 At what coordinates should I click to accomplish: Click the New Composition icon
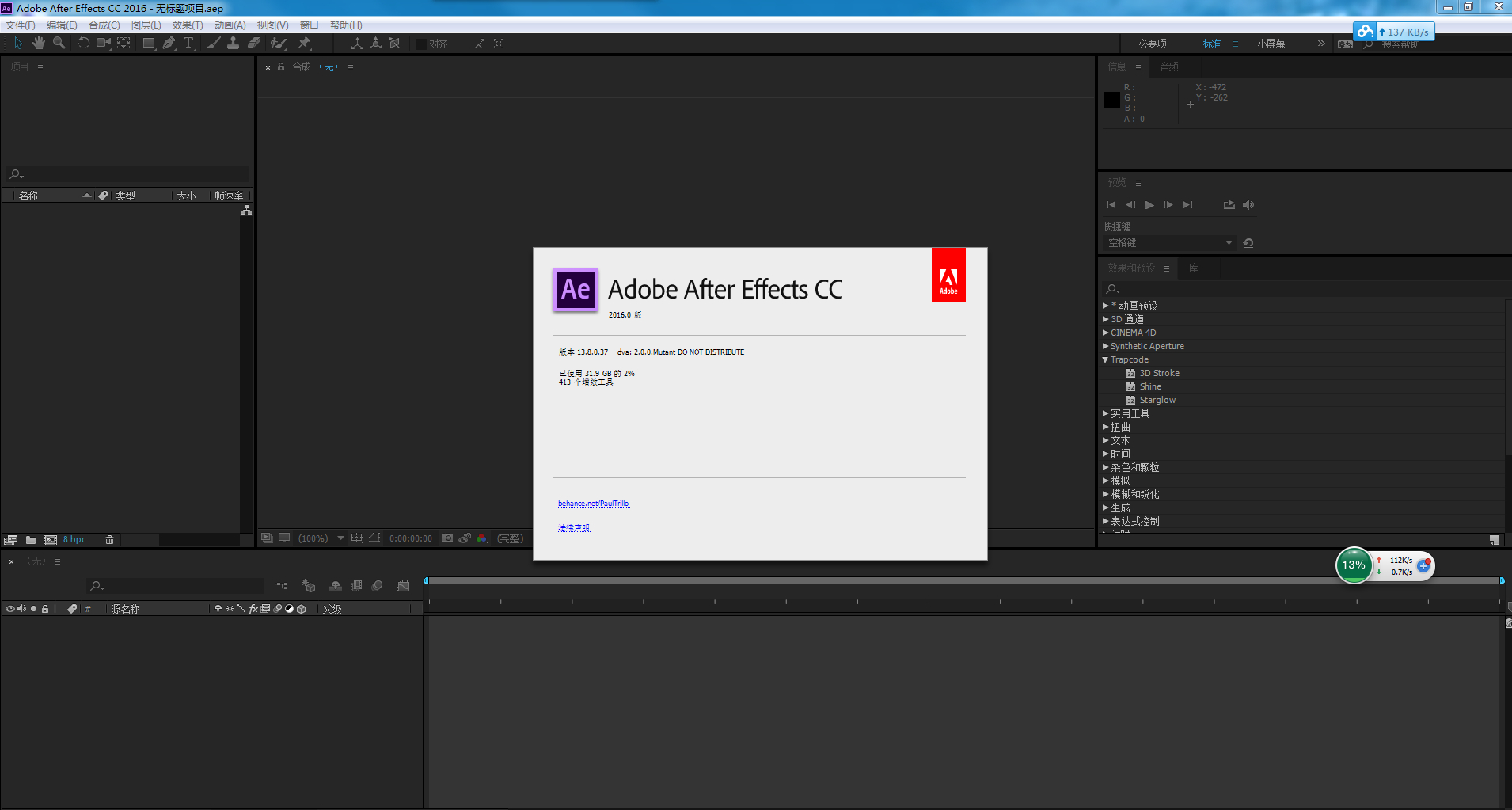pyautogui.click(x=51, y=540)
